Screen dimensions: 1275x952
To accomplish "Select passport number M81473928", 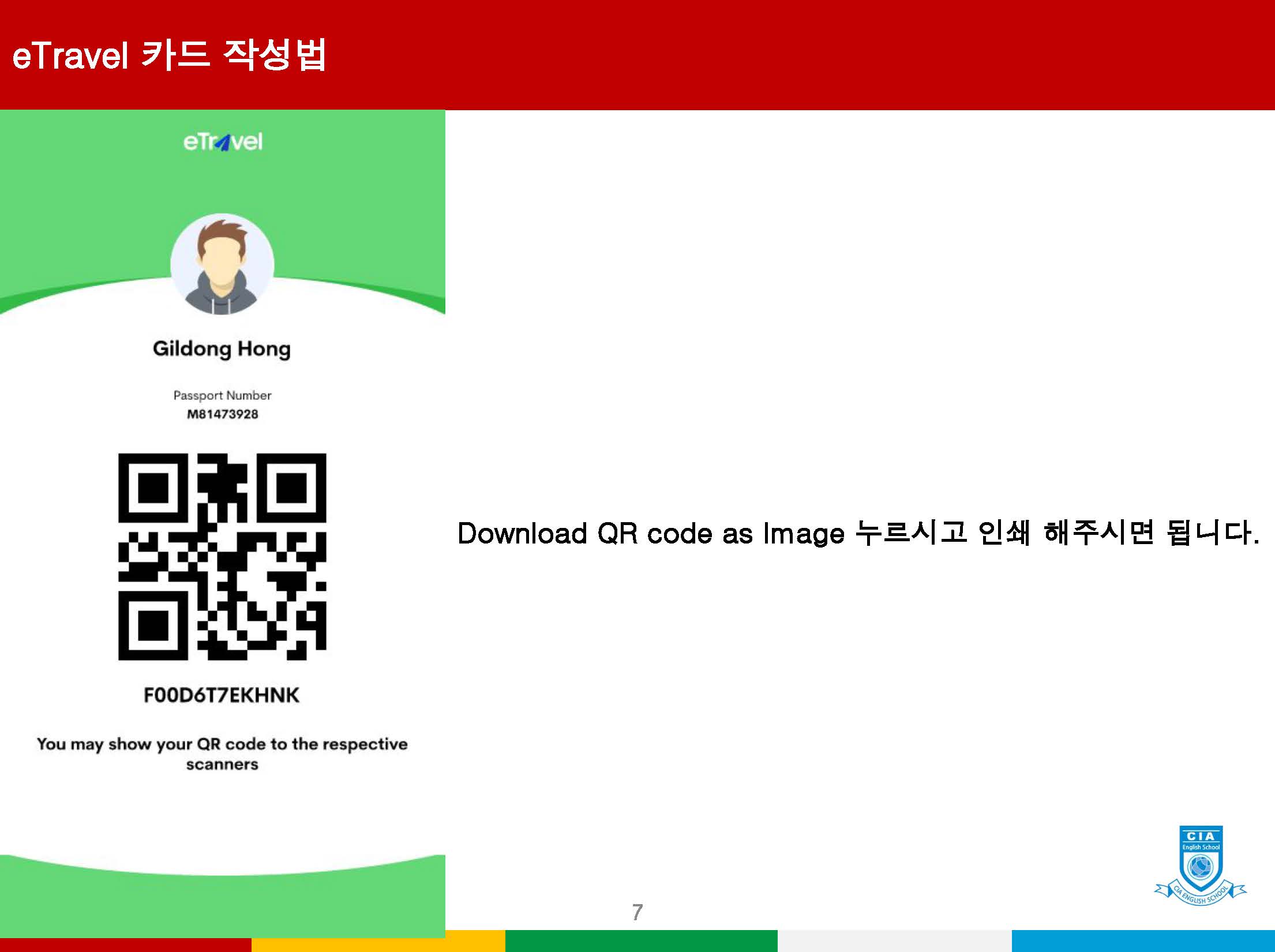I will [x=222, y=414].
